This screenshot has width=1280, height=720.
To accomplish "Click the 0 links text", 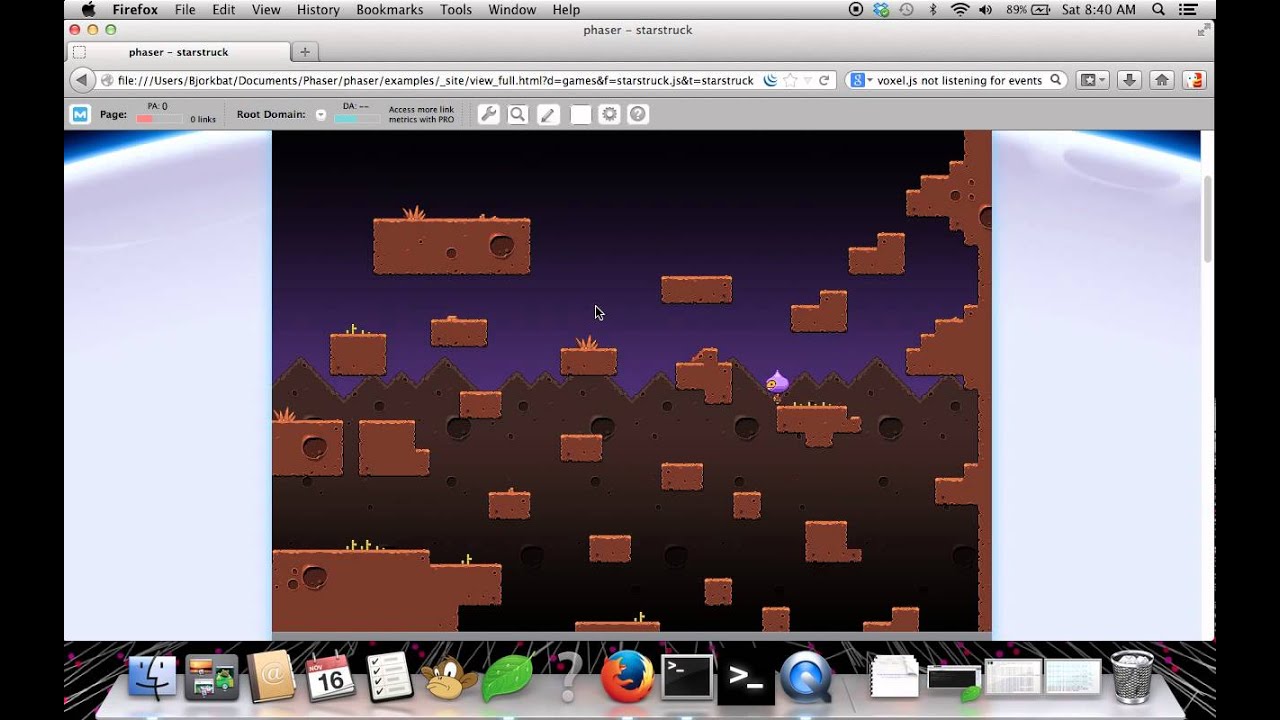I will (x=203, y=119).
